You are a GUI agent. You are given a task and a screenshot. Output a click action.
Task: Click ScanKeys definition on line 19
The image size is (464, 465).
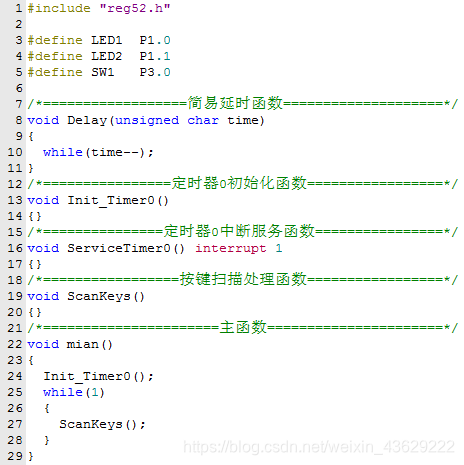tap(106, 296)
